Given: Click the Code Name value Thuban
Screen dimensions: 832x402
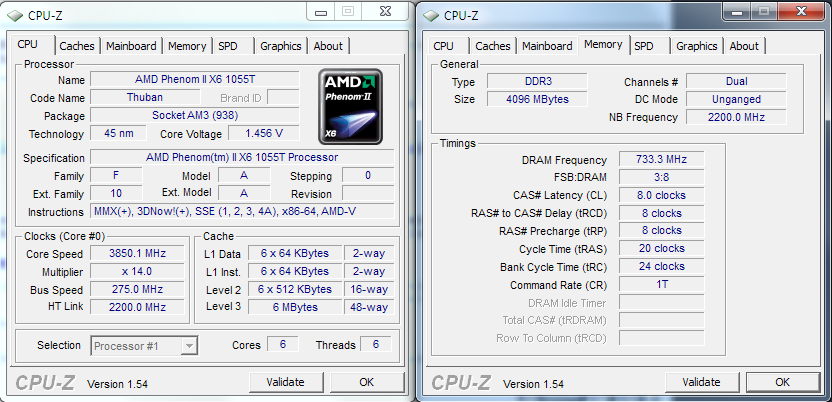Looking at the screenshot, I should click(145, 97).
